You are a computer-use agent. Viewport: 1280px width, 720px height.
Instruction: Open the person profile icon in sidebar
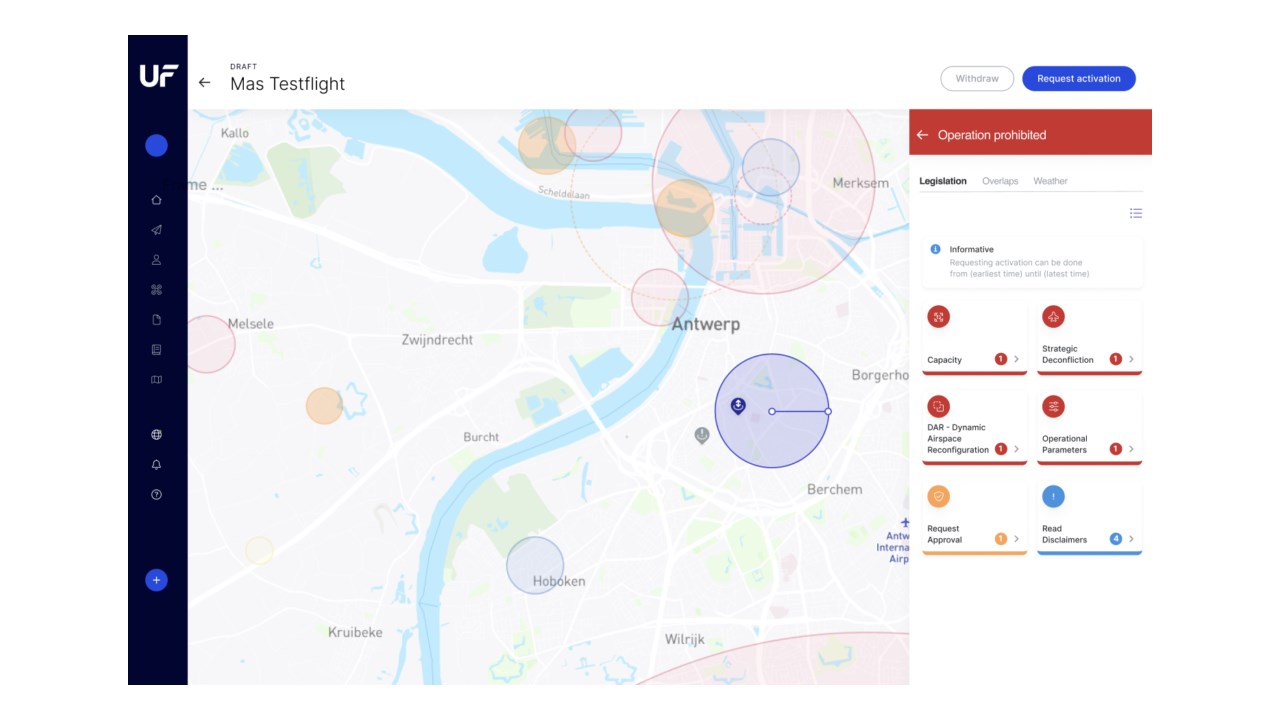156,260
